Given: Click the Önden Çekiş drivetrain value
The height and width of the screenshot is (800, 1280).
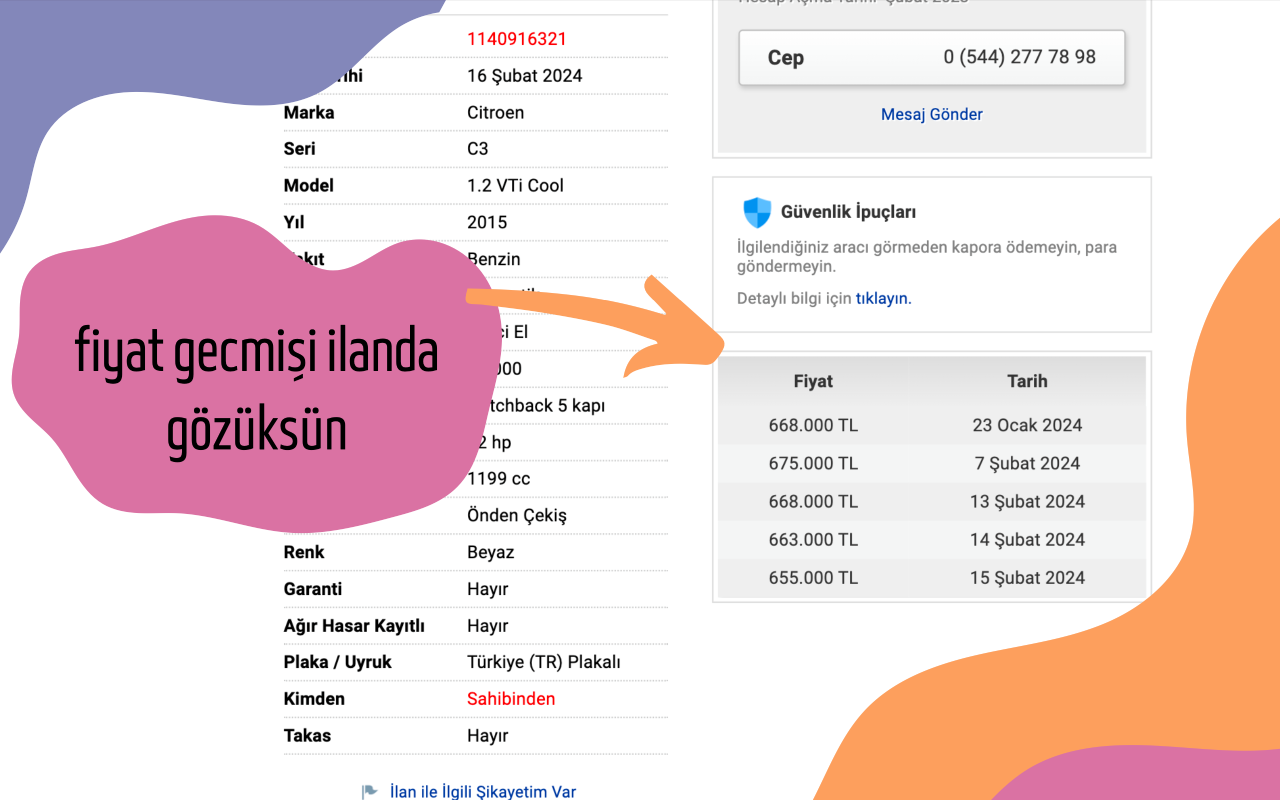Looking at the screenshot, I should [517, 516].
